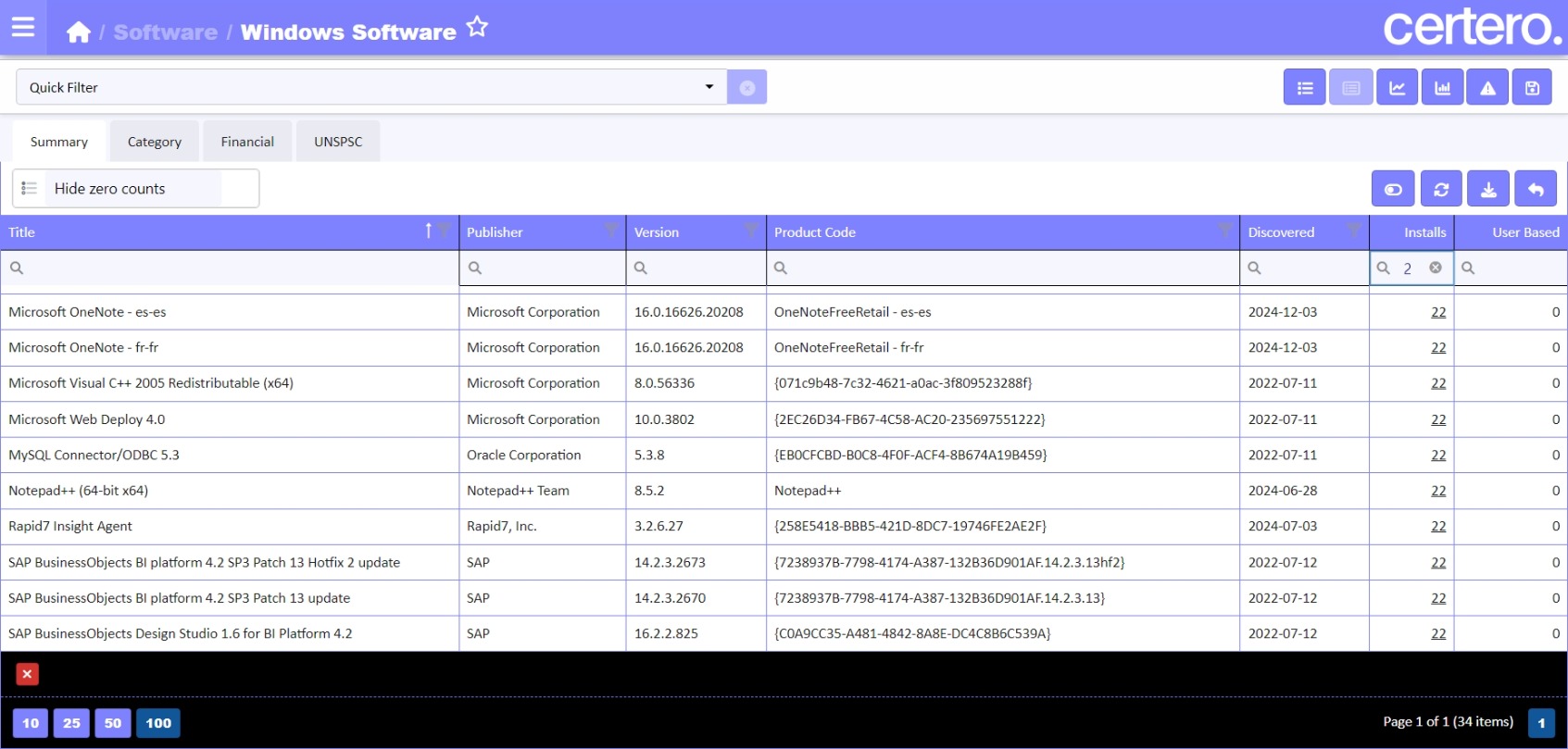The height and width of the screenshot is (749, 1568).
Task: Show 10 items per page
Action: coord(31,723)
